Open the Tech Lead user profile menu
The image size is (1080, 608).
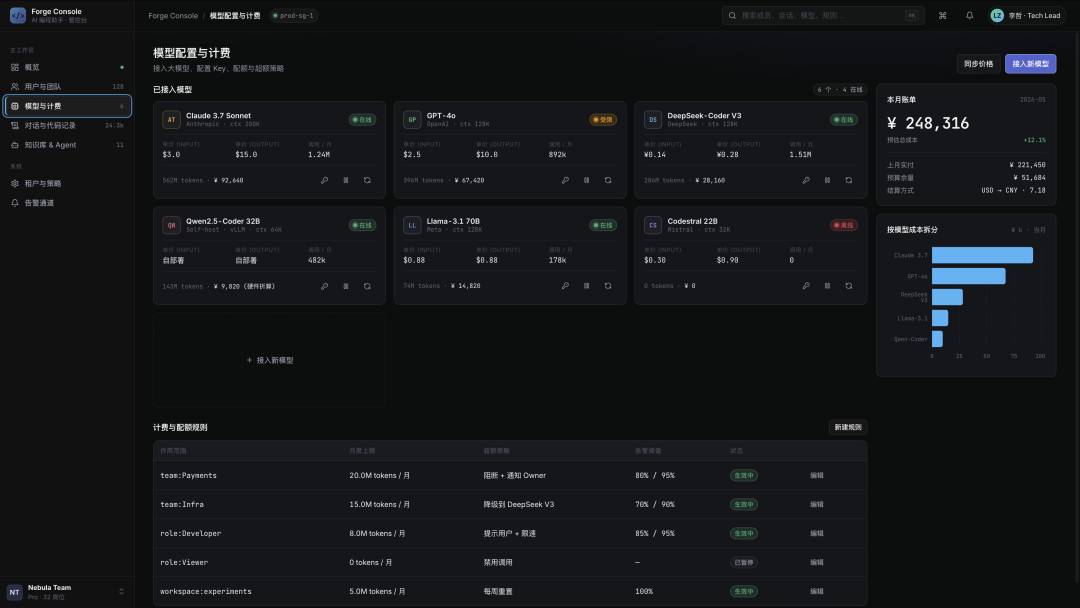(x=1025, y=15)
